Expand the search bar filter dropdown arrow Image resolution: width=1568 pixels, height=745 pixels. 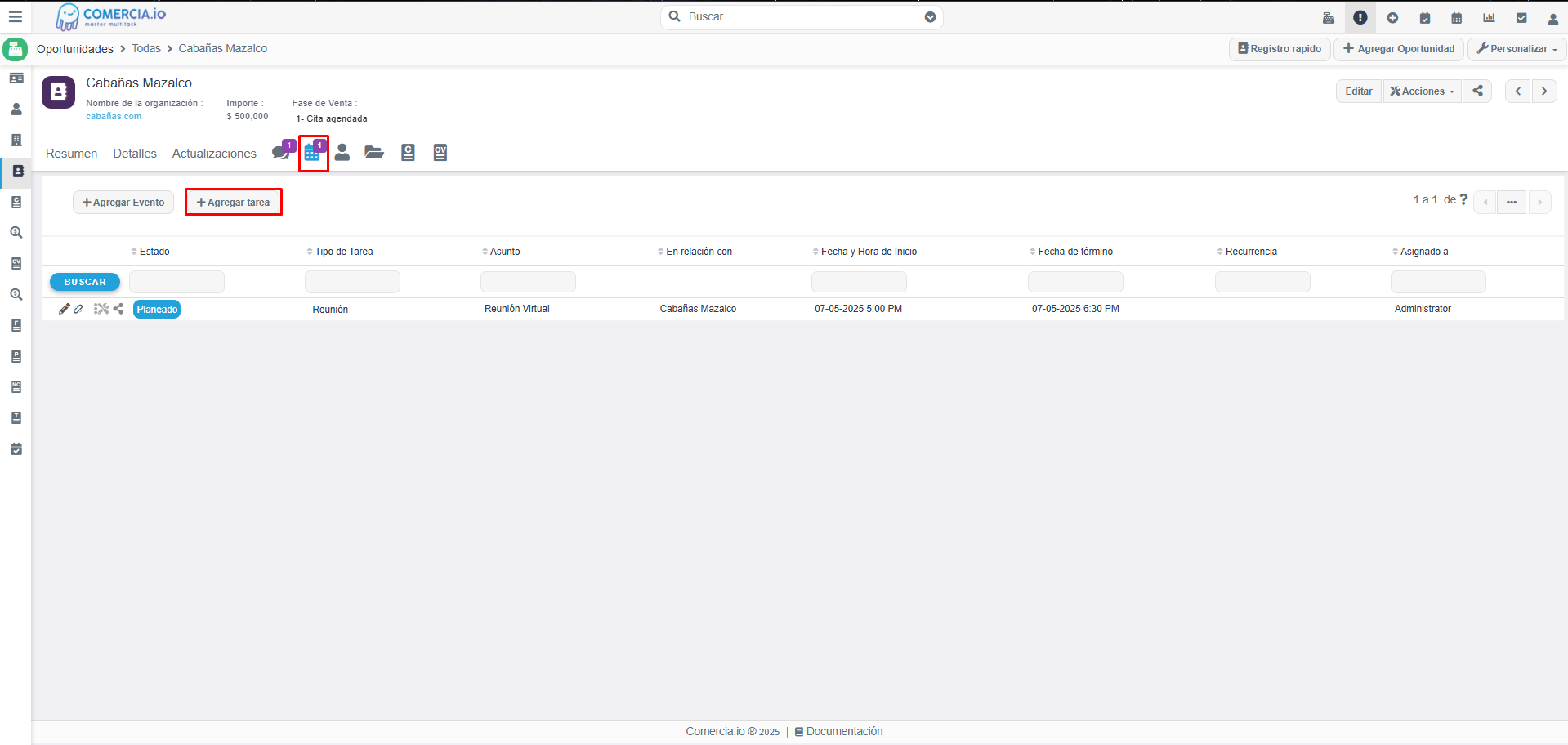click(930, 17)
